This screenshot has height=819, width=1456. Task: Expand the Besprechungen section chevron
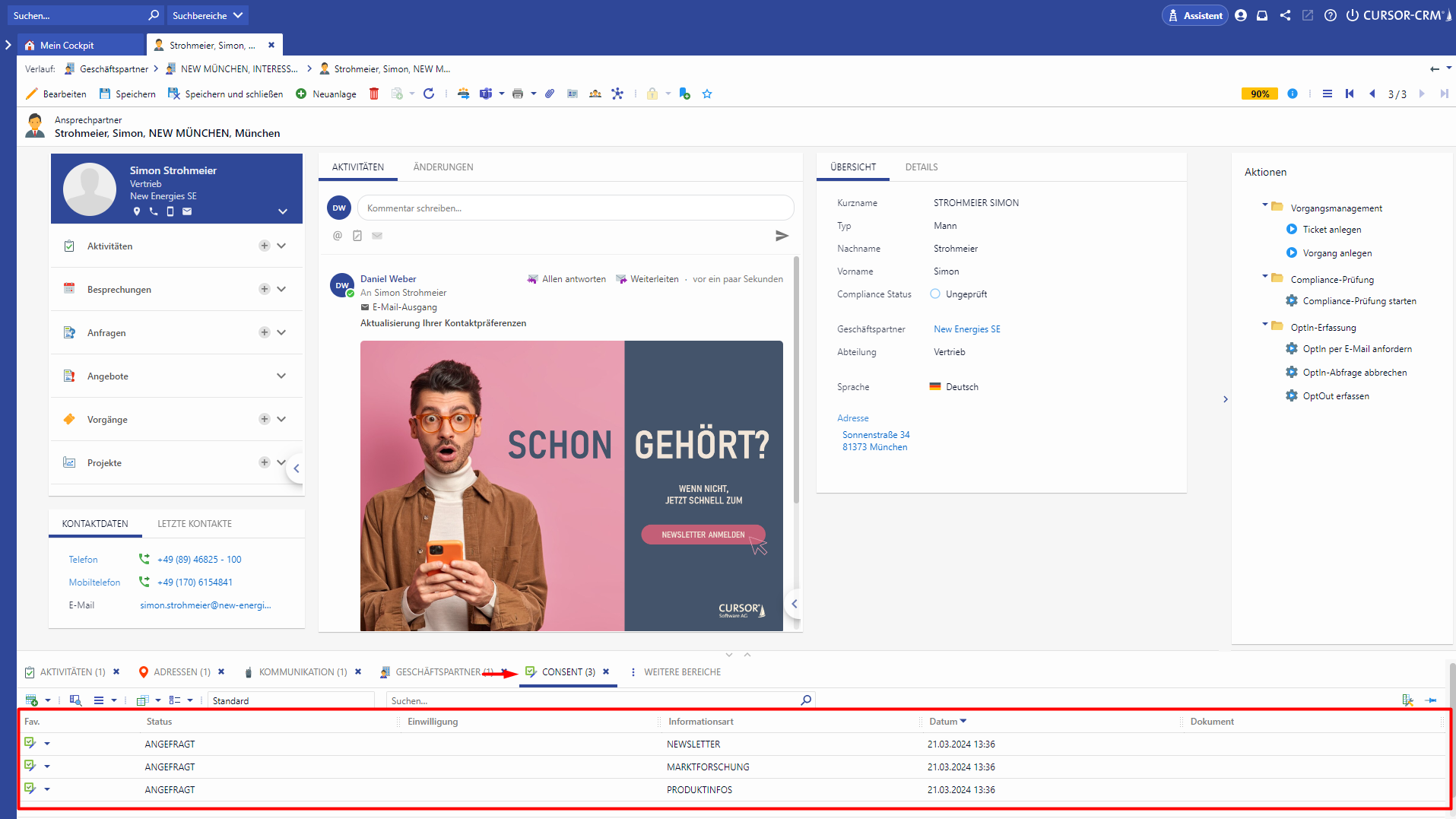281,289
